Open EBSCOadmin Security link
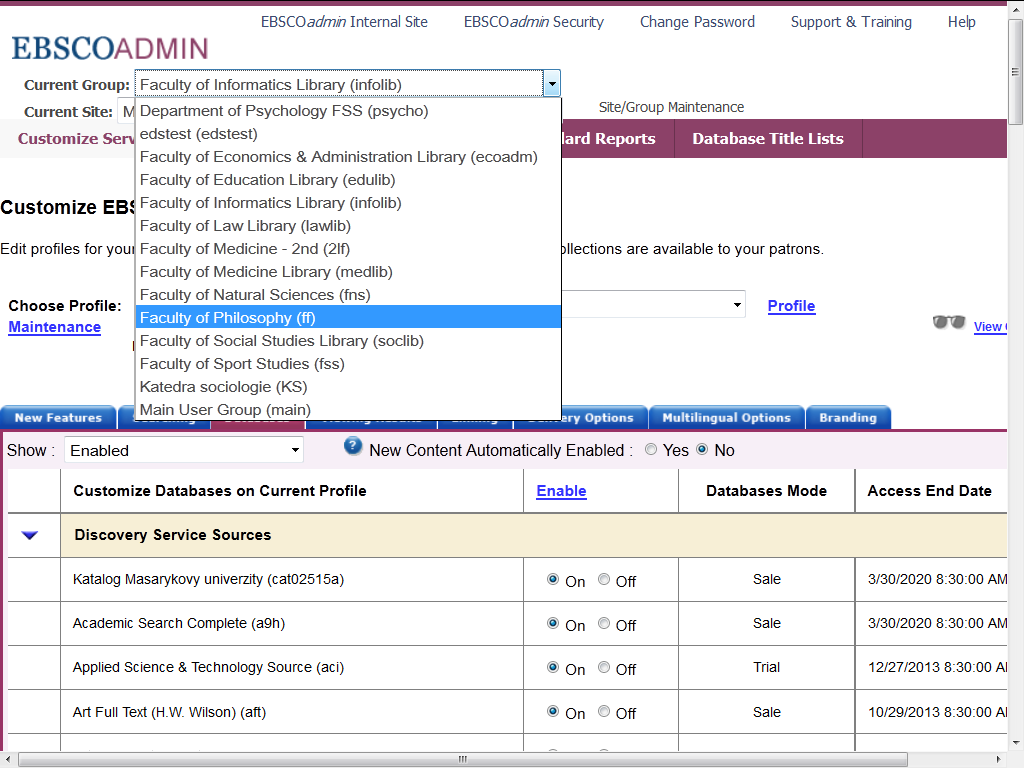This screenshot has height=768, width=1024. [x=534, y=22]
